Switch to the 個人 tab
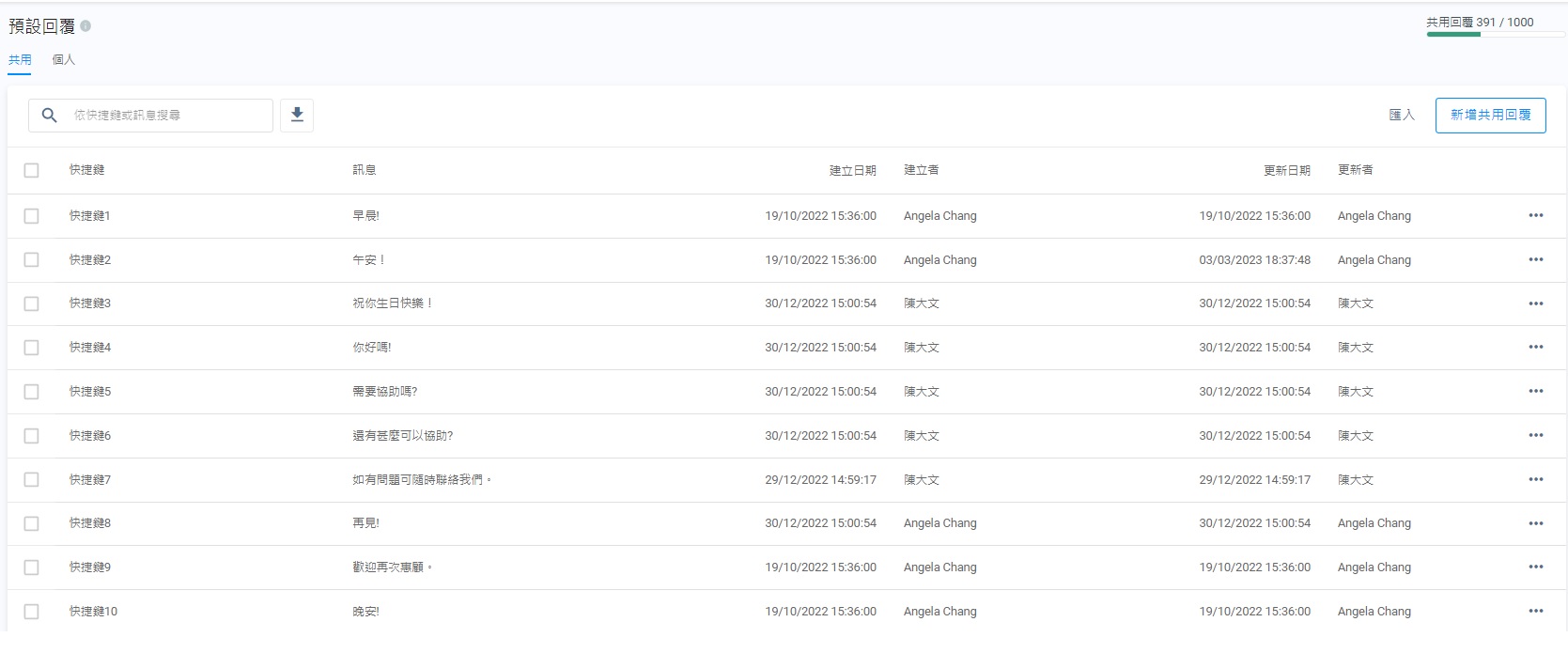The width and height of the screenshot is (1568, 653). 64,59
